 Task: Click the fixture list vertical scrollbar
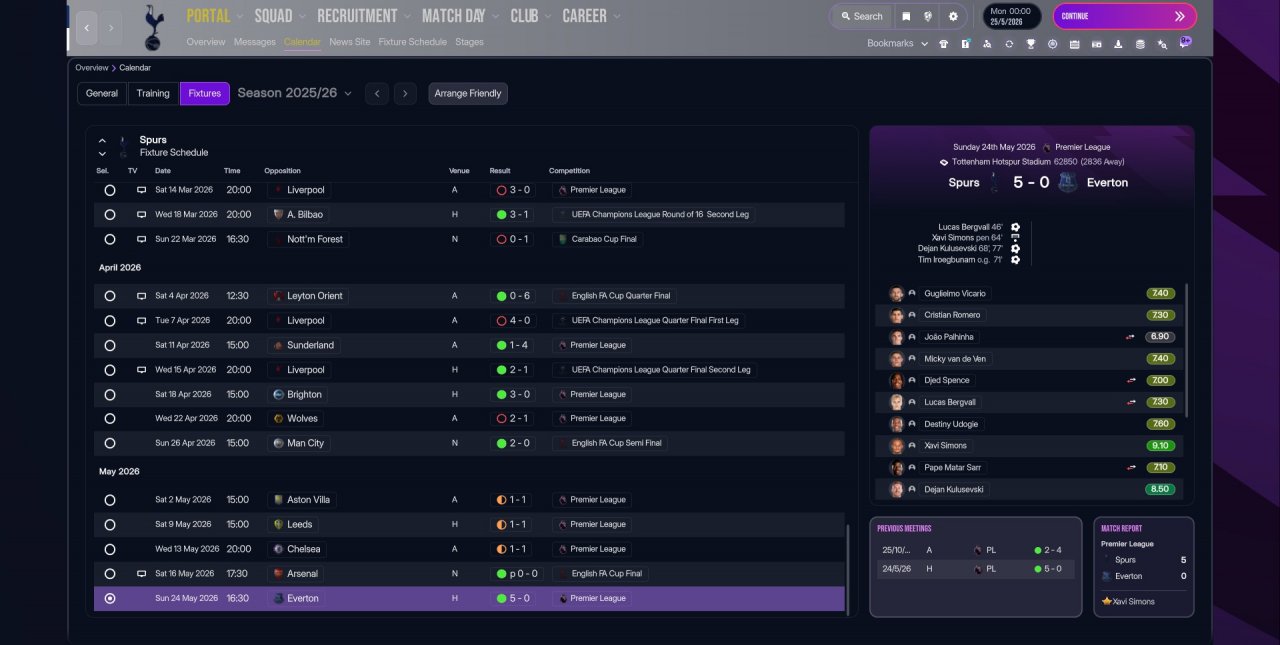(848, 570)
